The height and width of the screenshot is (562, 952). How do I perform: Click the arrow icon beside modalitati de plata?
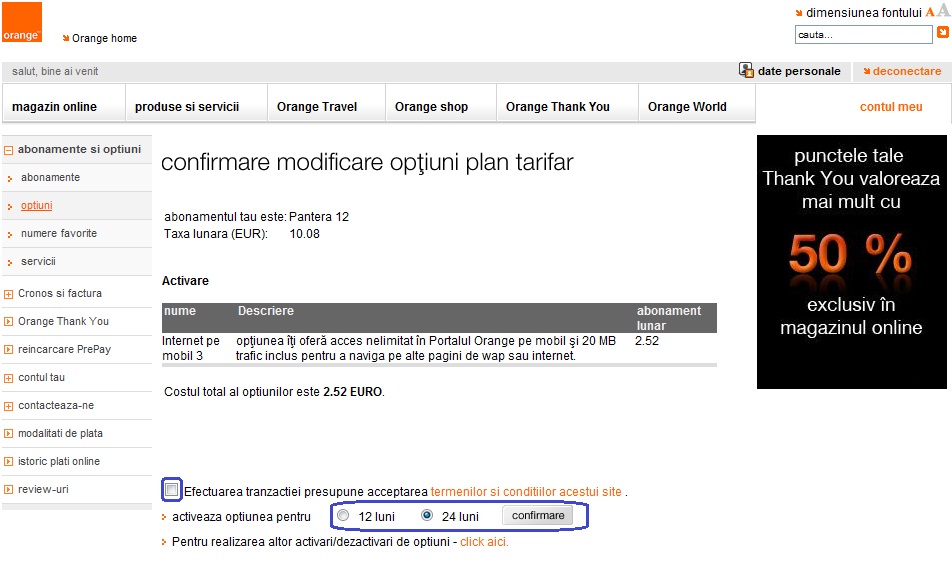pyautogui.click(x=8, y=433)
